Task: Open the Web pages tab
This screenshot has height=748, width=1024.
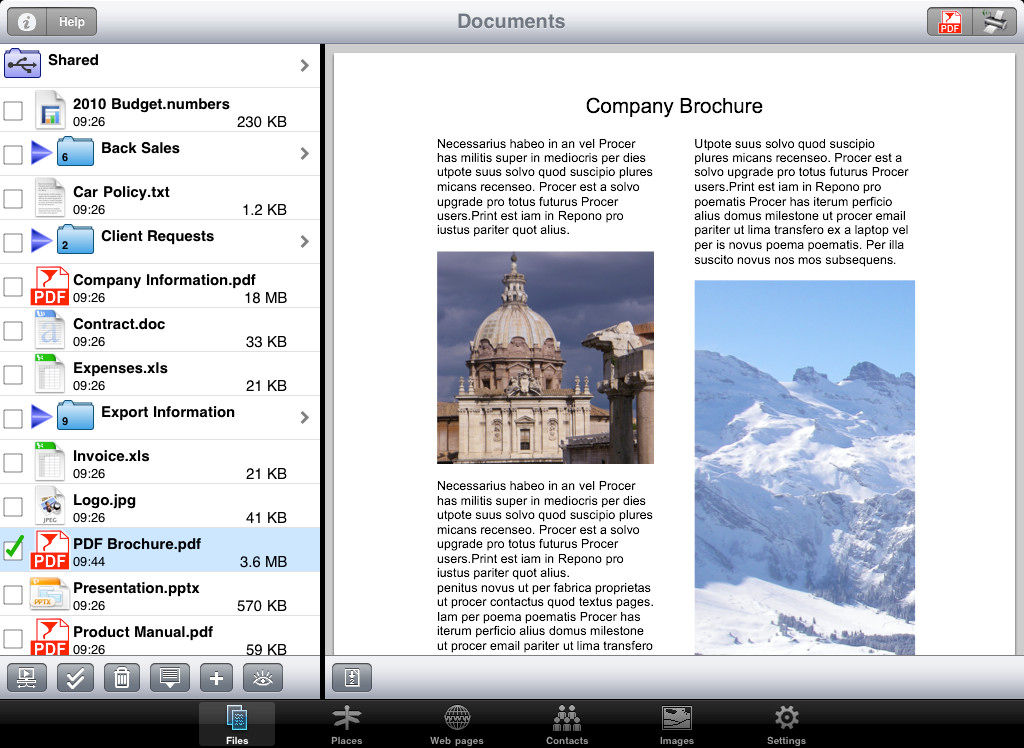Action: (x=456, y=724)
